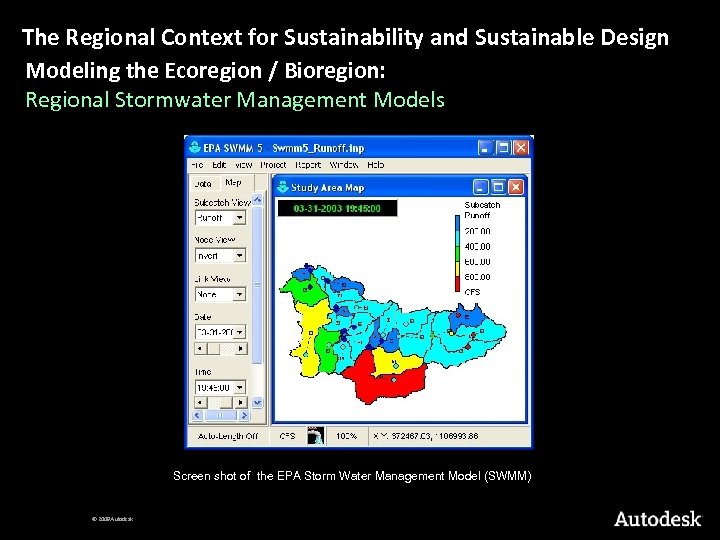720x540 pixels.
Task: Click the EPA SWMM 5 title bar icon
Action: coord(195,147)
